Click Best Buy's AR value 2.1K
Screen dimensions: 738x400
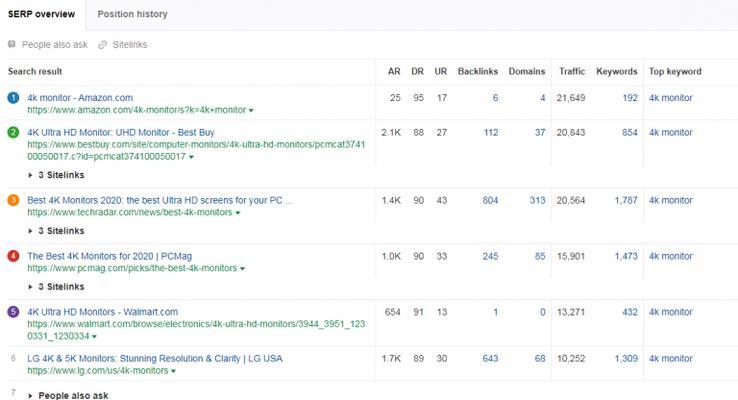[x=391, y=133]
